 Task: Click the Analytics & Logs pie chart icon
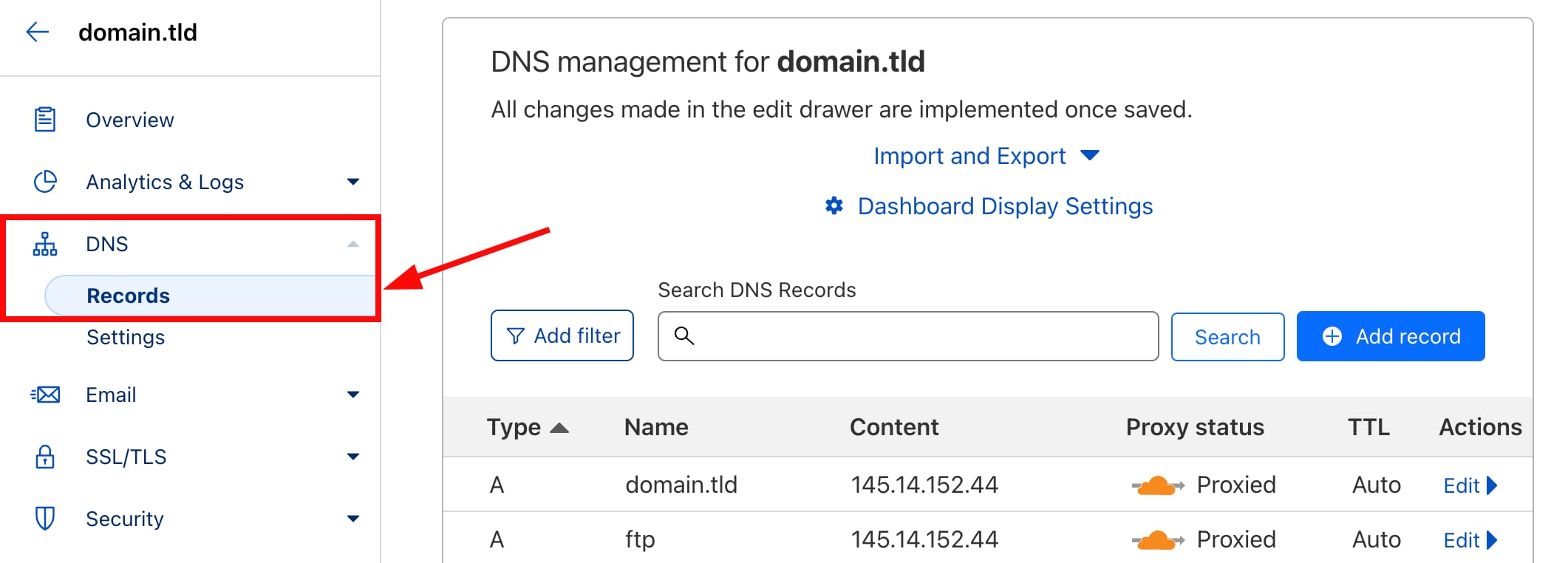click(x=45, y=182)
